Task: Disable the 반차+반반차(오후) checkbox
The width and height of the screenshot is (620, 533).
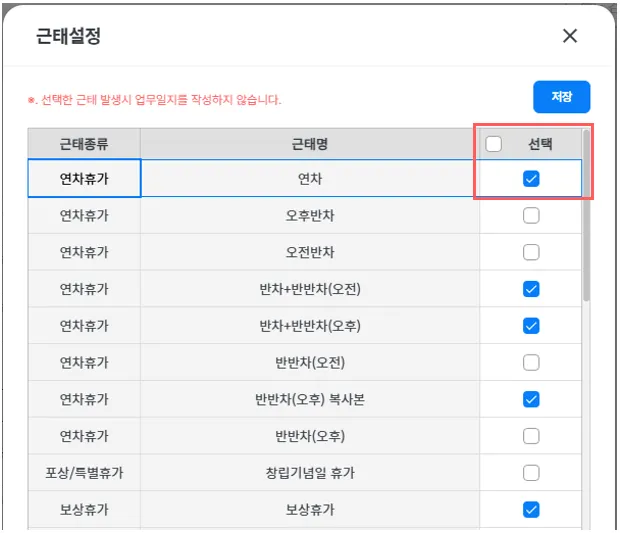Action: (x=531, y=325)
